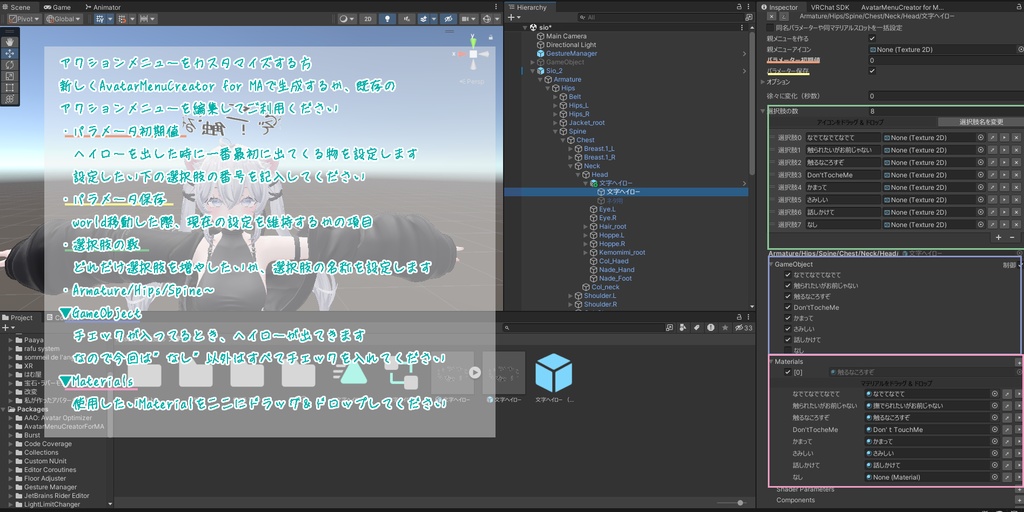This screenshot has width=1024, height=512.
Task: Toggle Materials slot [0] checkbox
Action: pyautogui.click(x=788, y=372)
